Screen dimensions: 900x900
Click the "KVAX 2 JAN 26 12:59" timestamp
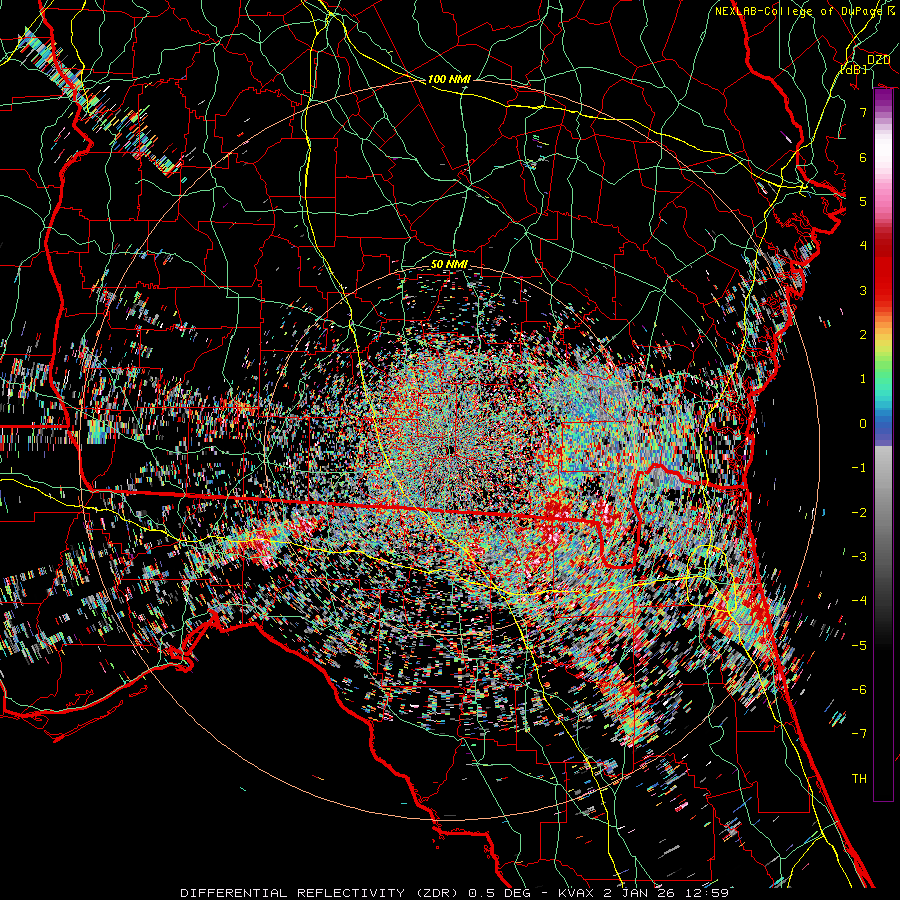[x=643, y=893]
